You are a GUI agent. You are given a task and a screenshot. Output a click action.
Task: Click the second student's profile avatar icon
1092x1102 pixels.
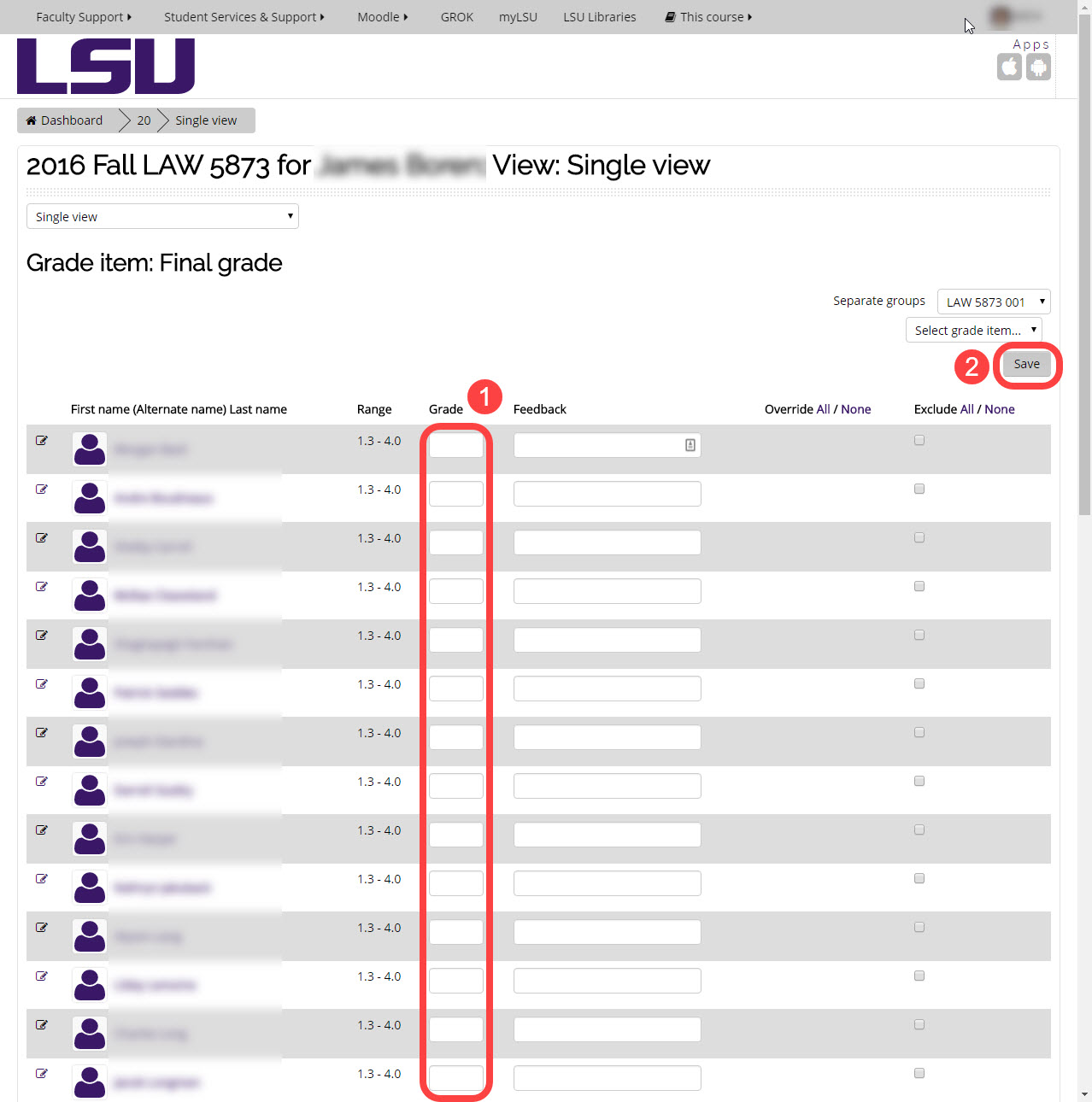tap(89, 498)
